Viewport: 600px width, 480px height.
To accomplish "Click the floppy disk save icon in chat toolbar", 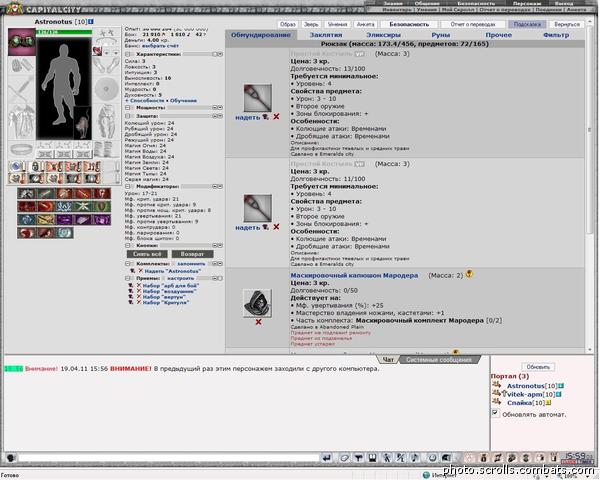I will coord(372,458).
